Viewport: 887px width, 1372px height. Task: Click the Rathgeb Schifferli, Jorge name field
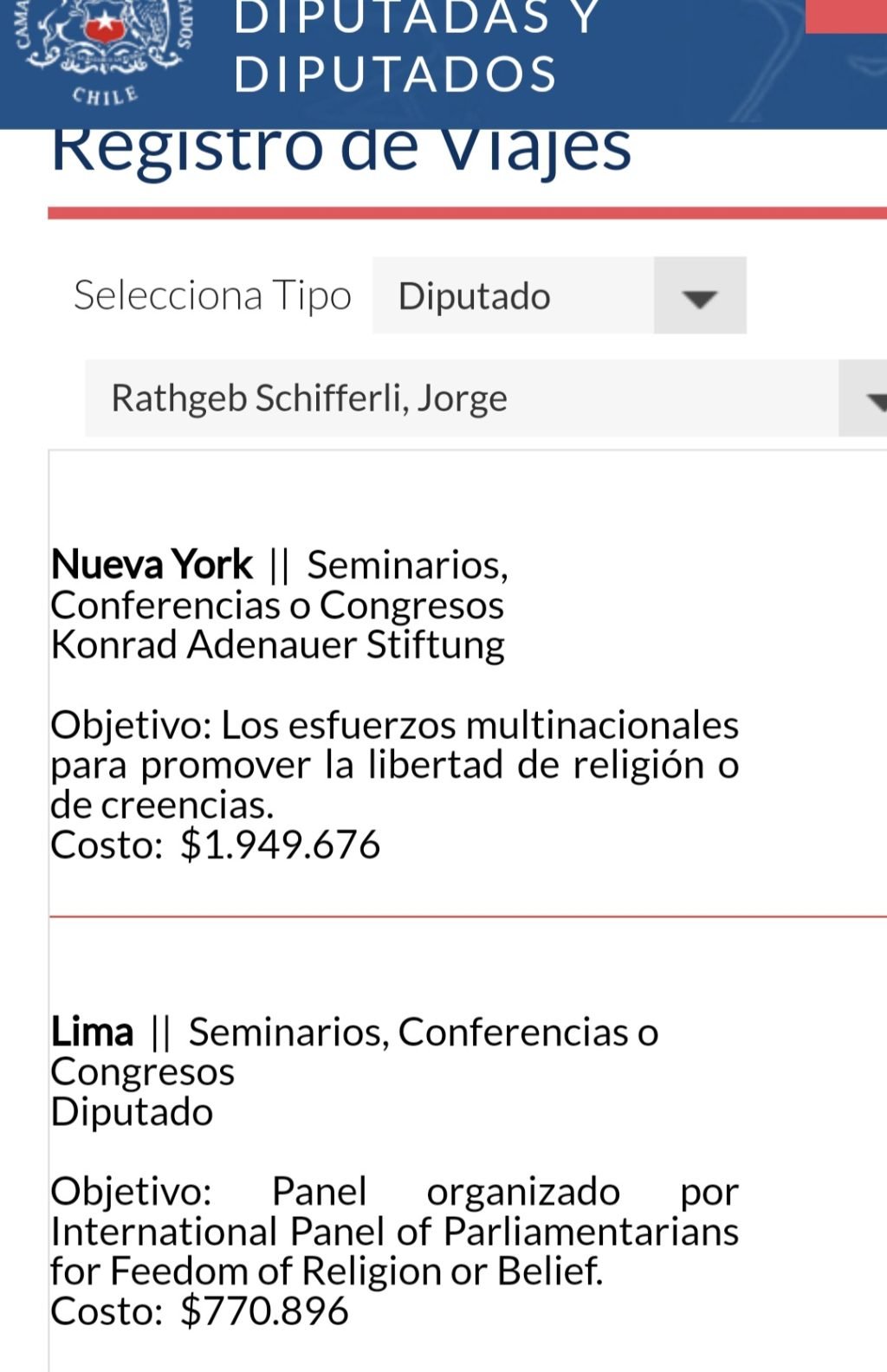click(462, 398)
